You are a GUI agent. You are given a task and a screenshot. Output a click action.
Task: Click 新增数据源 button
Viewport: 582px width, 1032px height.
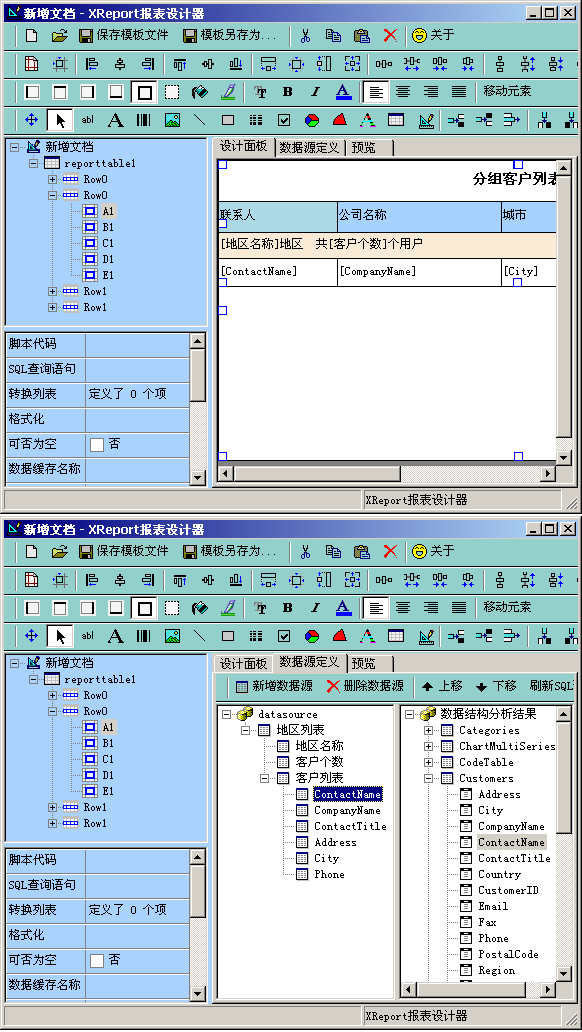click(274, 686)
